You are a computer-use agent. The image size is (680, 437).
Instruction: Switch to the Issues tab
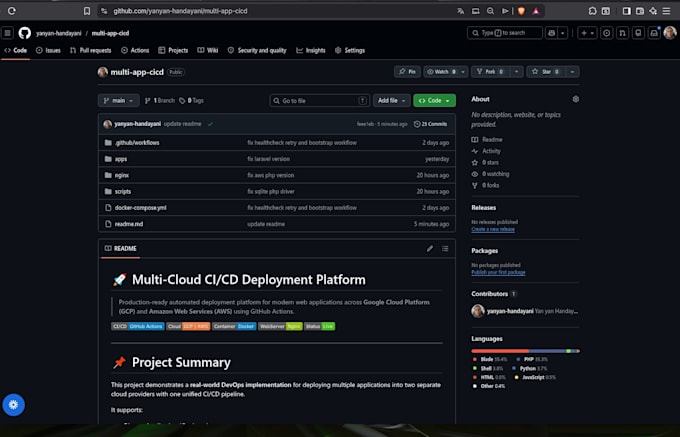point(48,50)
